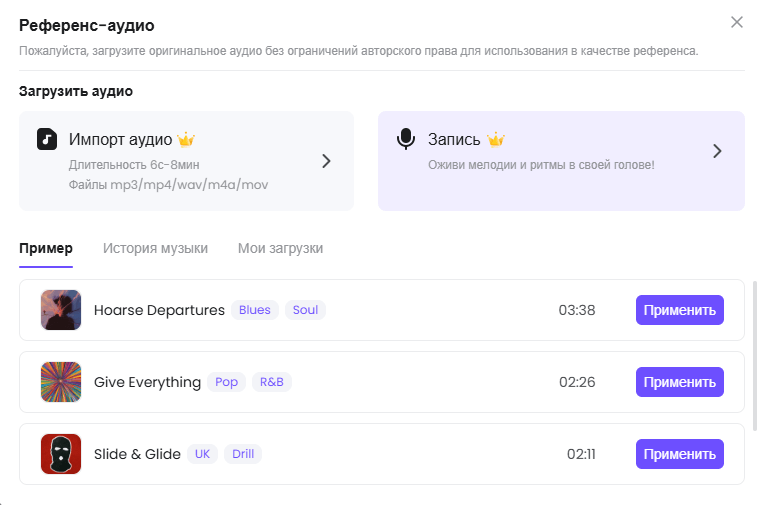The height and width of the screenshot is (505, 762).
Task: Click the Soul genre tag
Action: click(x=305, y=310)
